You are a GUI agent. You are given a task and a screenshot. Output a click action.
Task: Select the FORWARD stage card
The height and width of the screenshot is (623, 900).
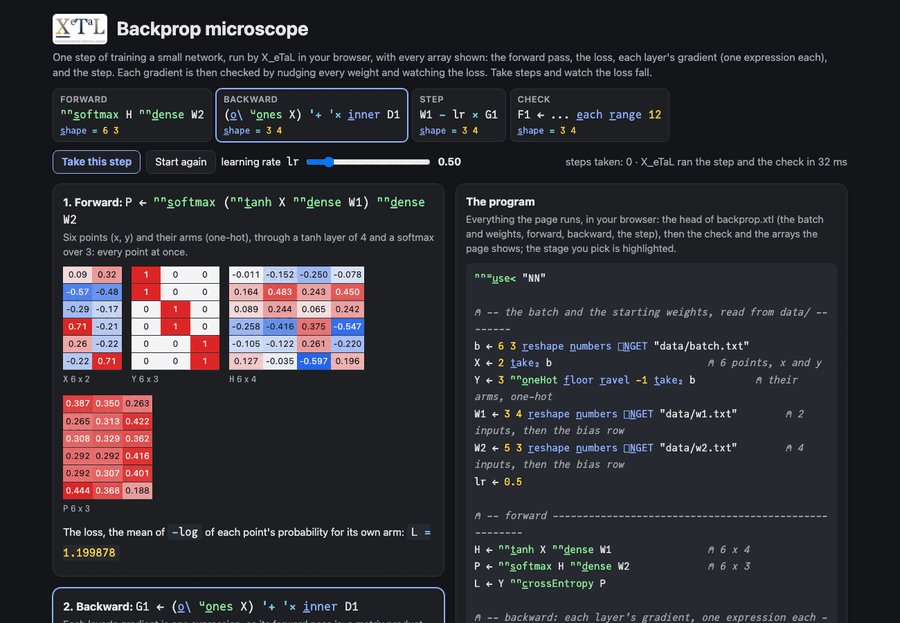click(132, 115)
